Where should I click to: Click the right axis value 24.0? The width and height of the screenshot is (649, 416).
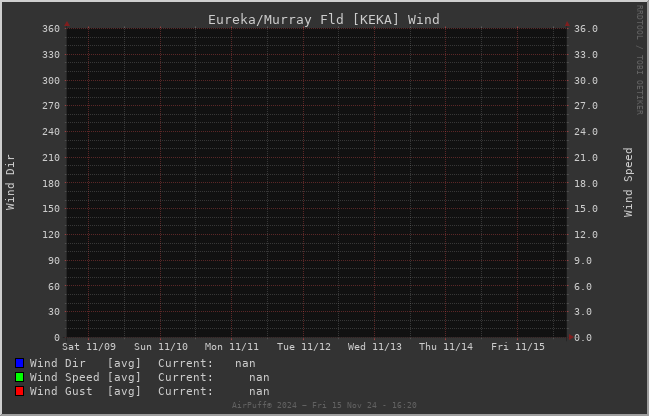pyautogui.click(x=586, y=132)
